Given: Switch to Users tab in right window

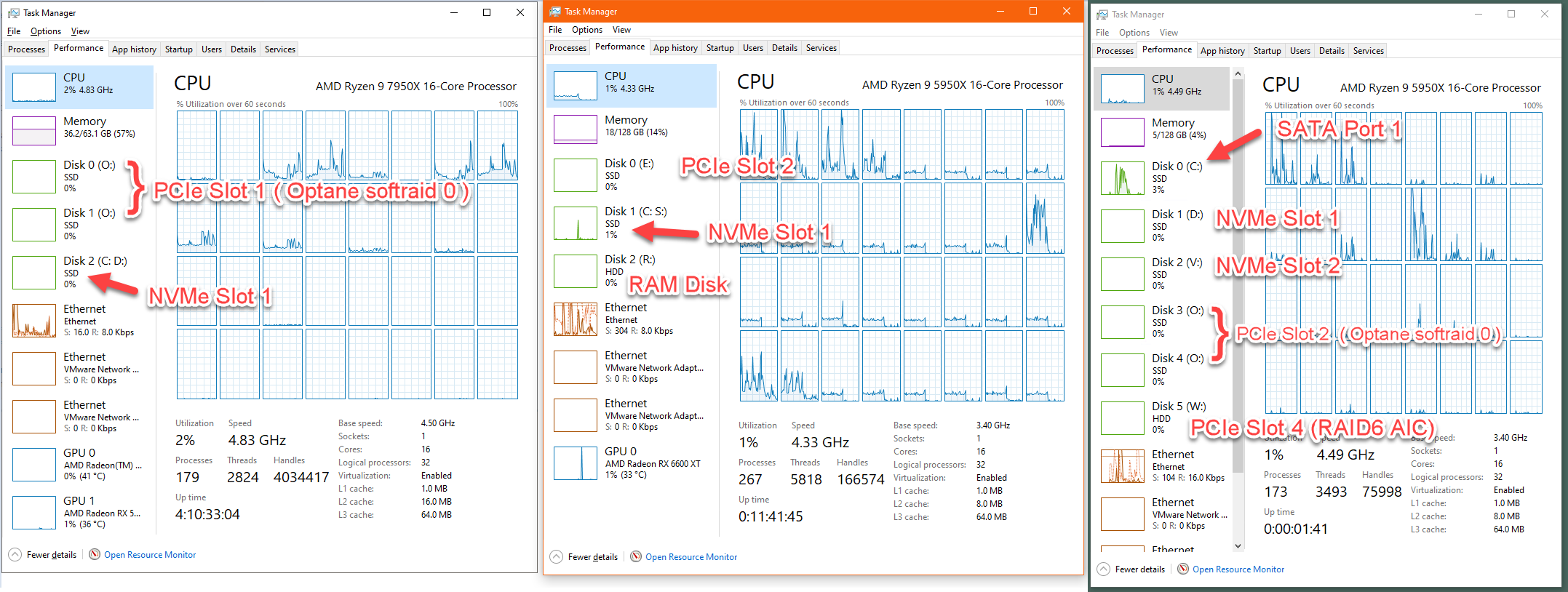Looking at the screenshot, I should click(1300, 51).
